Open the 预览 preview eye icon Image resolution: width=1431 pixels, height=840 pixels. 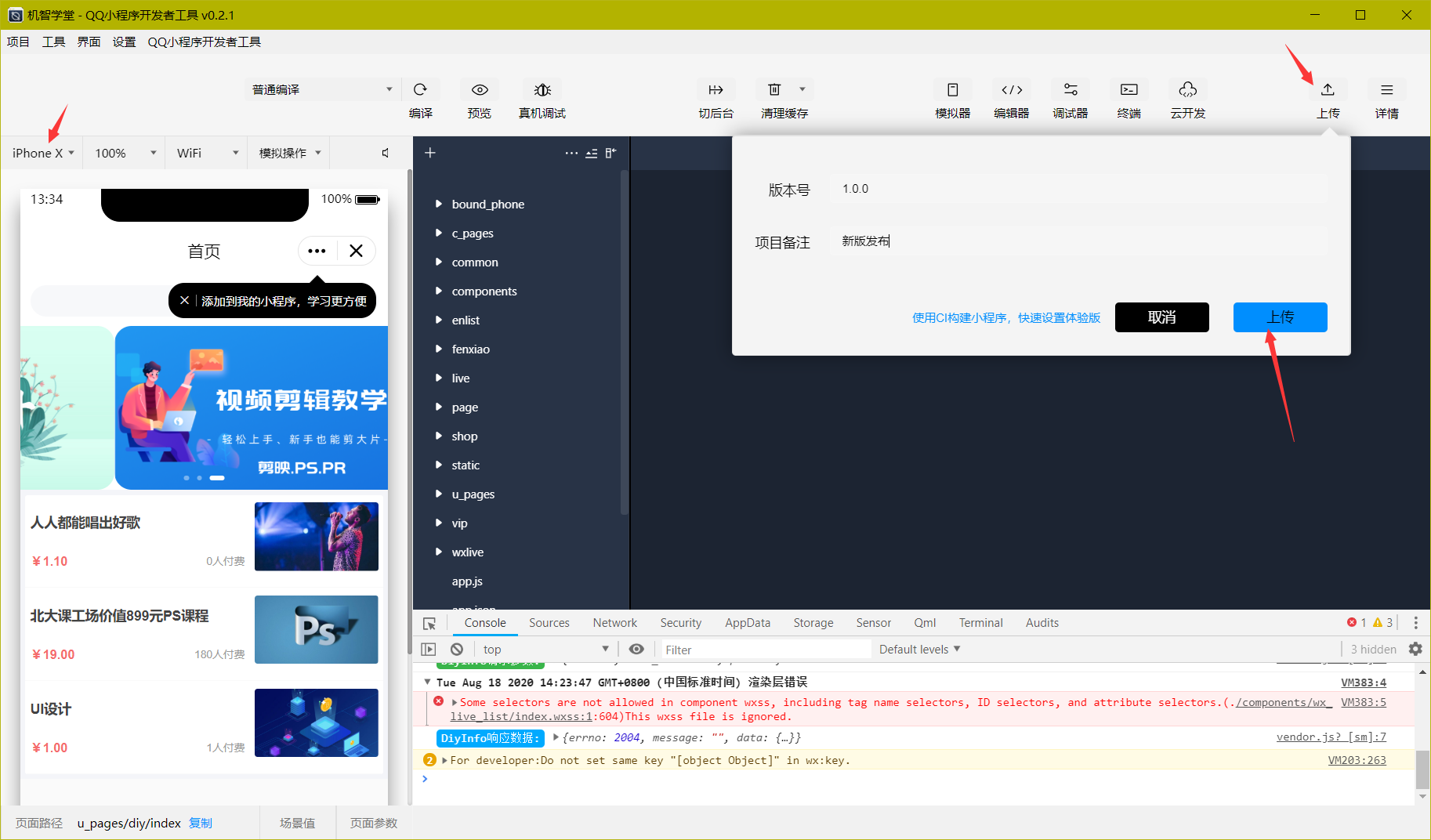[480, 89]
